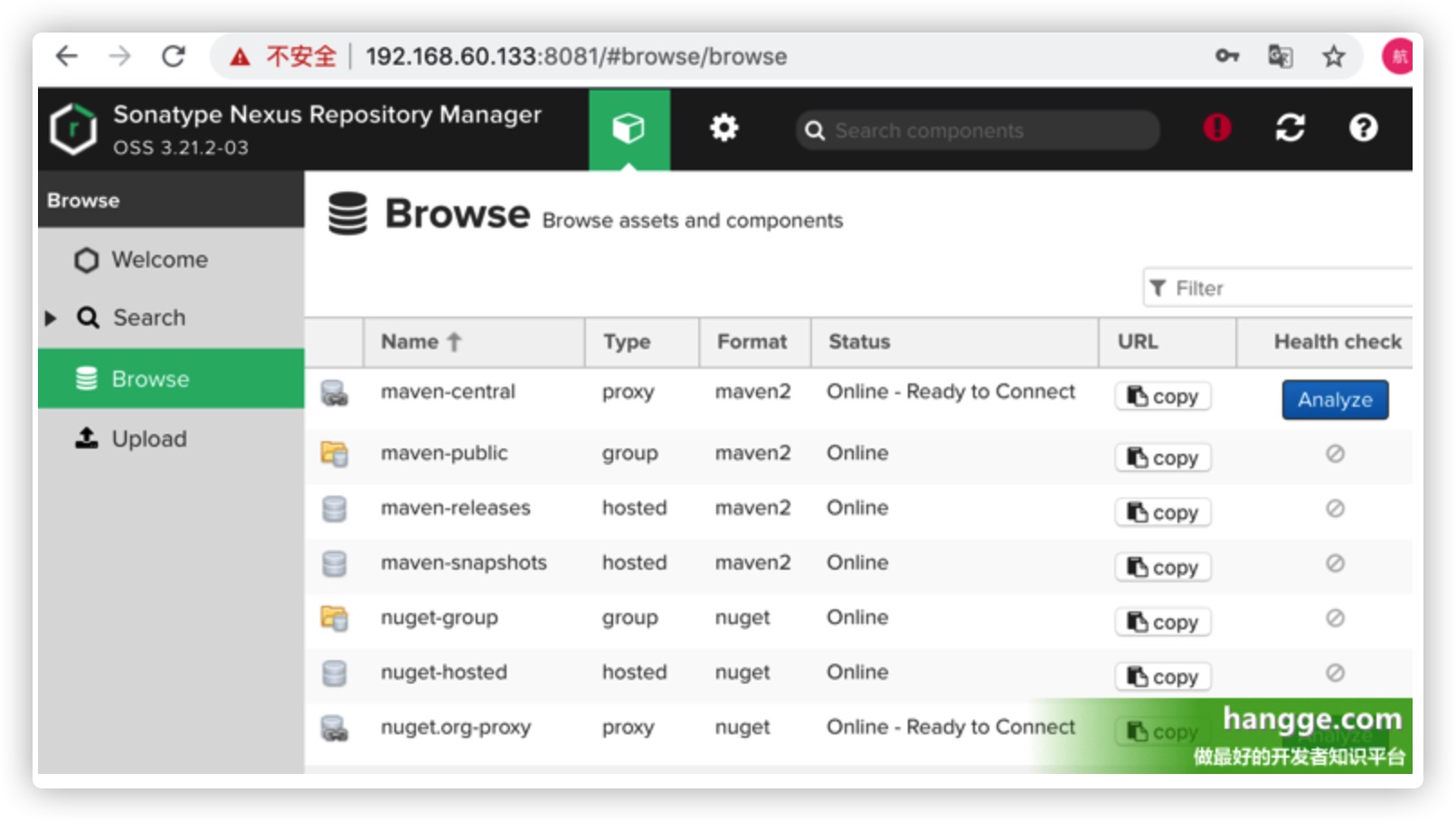This screenshot has width=1456, height=821.
Task: Sort the table by the Format column
Action: [x=755, y=342]
